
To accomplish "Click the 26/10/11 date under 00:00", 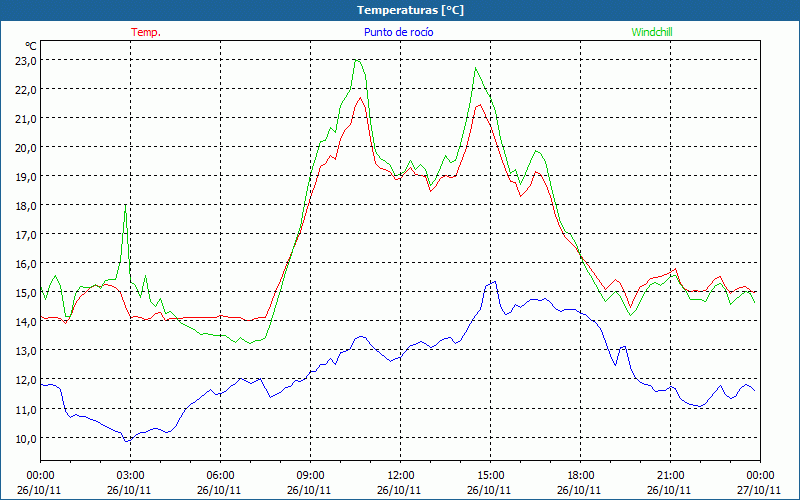I will pyautogui.click(x=39, y=490).
